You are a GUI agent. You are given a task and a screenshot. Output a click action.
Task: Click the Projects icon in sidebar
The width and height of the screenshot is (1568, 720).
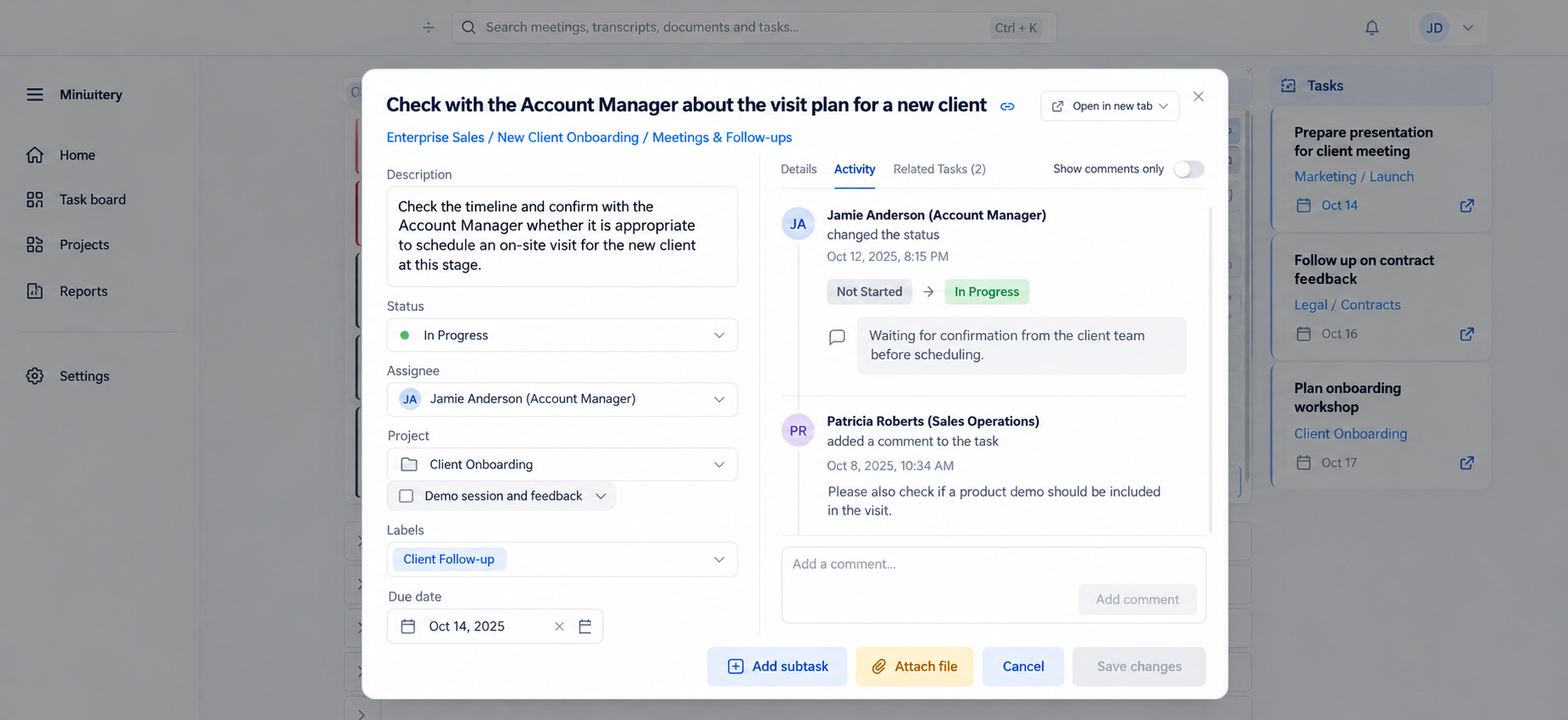coord(35,245)
